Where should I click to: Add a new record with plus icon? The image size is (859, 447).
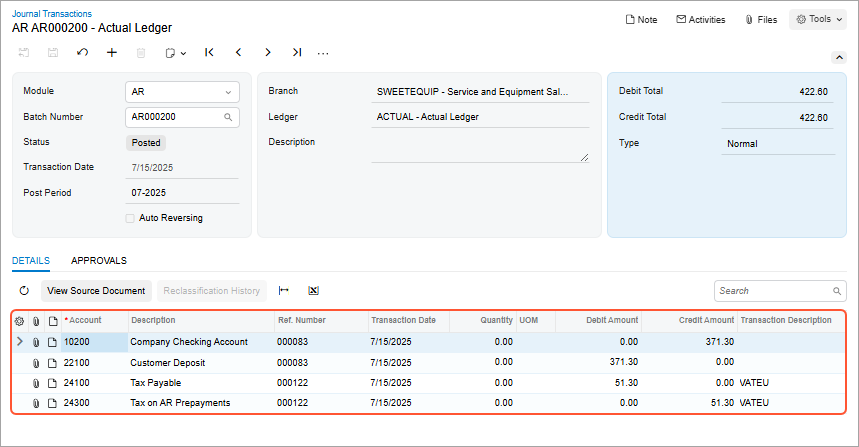(111, 52)
